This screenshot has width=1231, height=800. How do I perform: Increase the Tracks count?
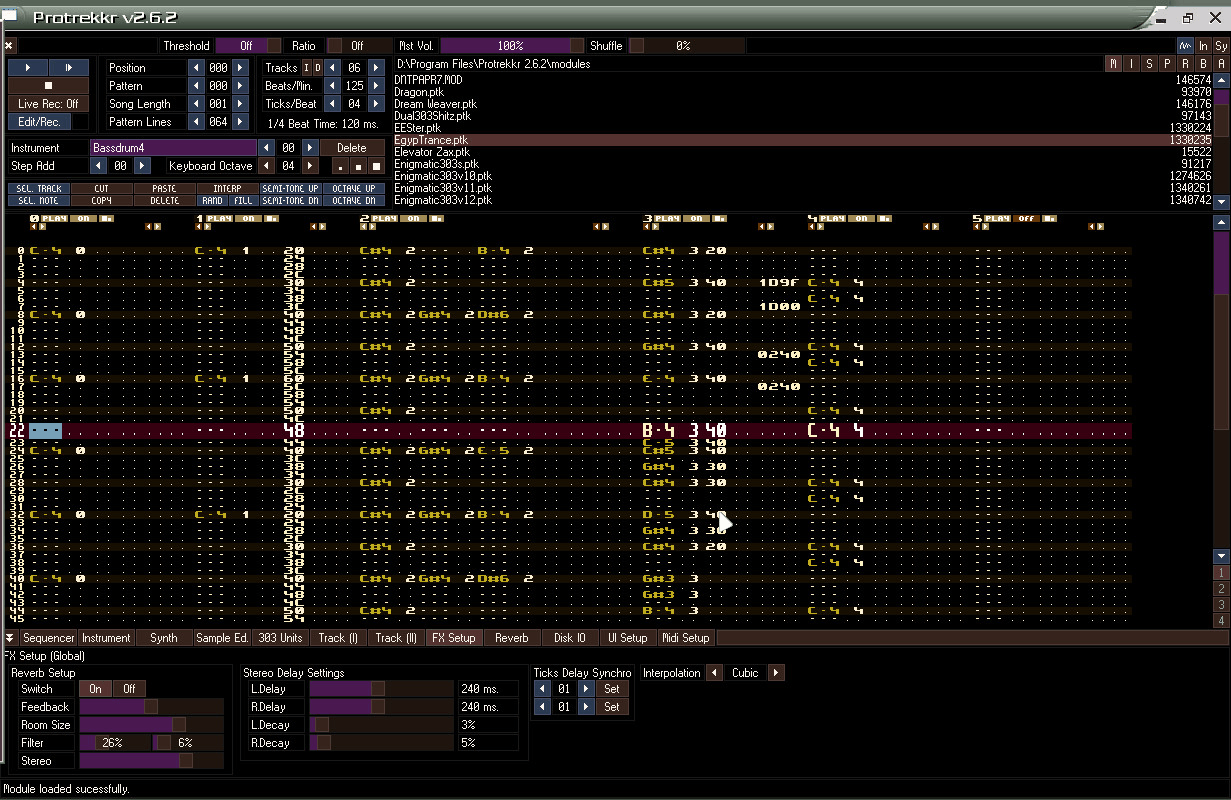[x=376, y=68]
